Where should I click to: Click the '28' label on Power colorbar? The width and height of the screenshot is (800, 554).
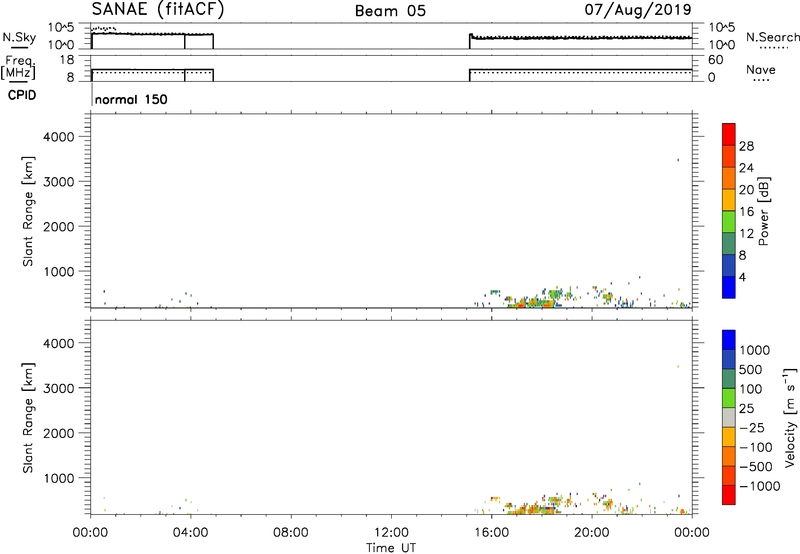(746, 146)
